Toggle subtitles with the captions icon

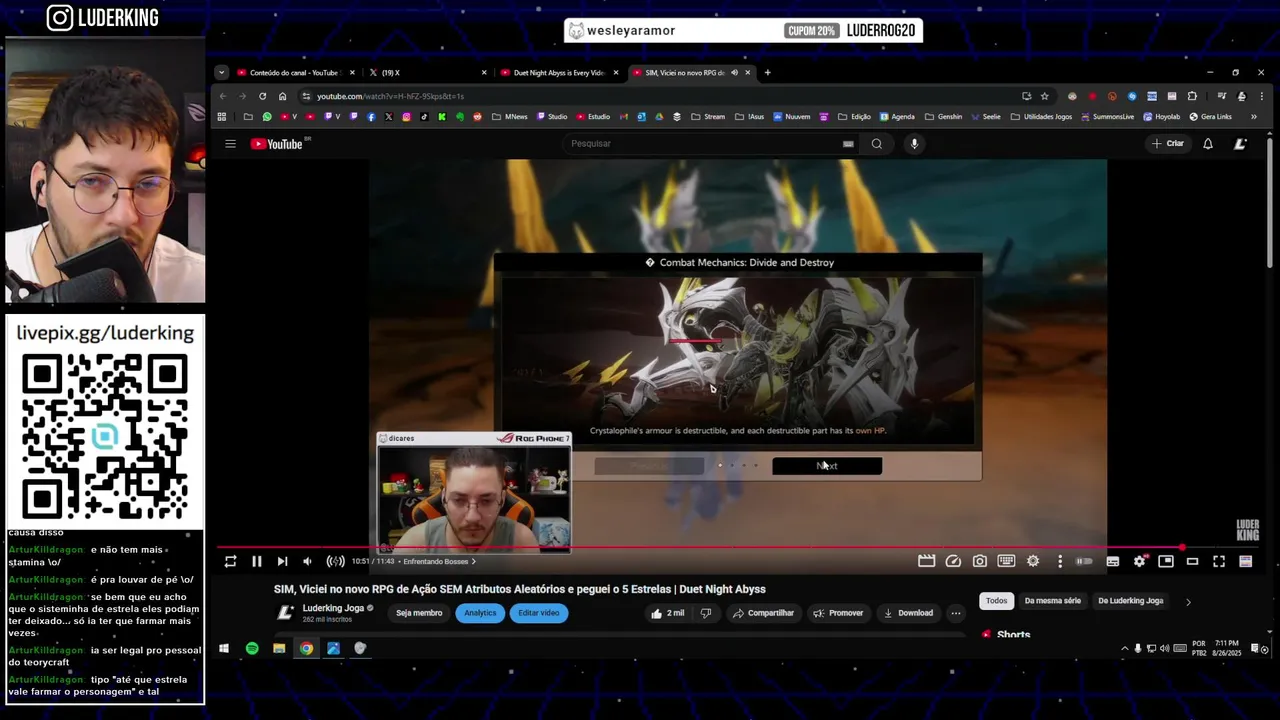1112,562
